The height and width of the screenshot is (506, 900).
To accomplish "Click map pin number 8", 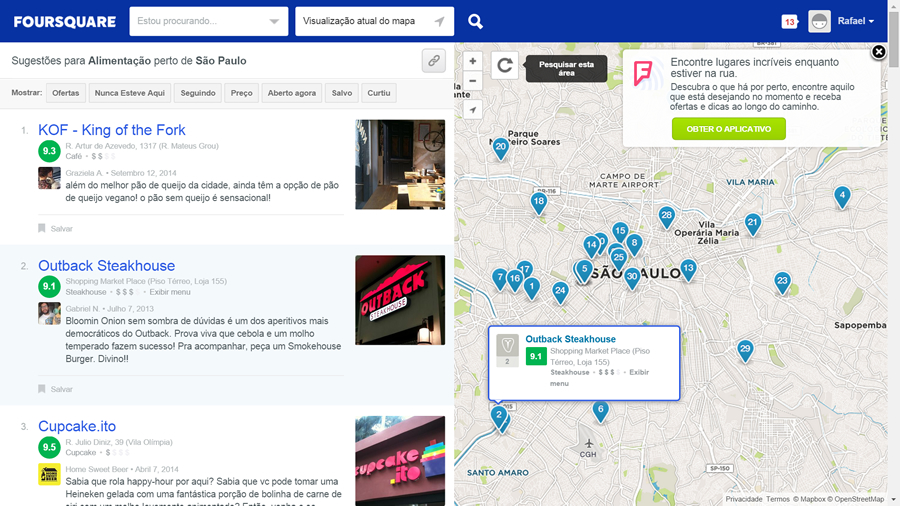I will click(634, 244).
